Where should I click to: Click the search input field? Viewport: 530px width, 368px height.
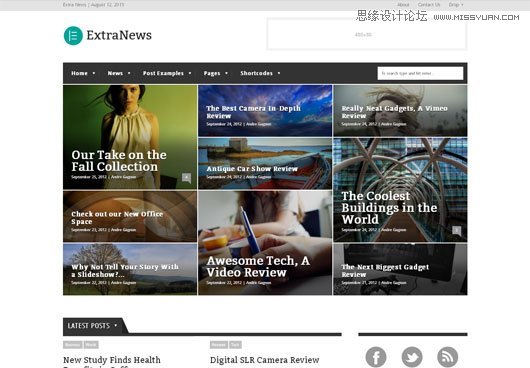click(420, 73)
